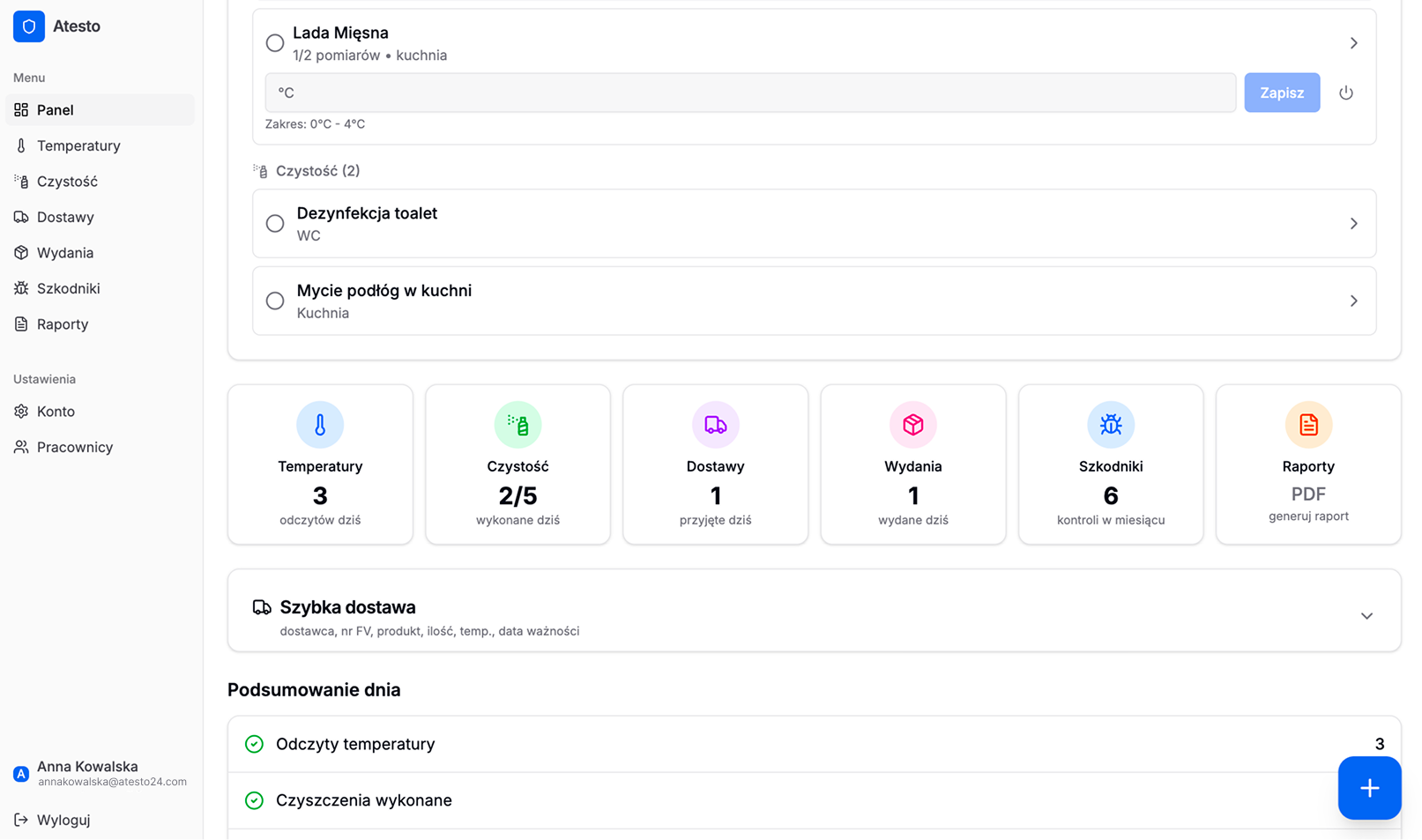The image size is (1422, 840).
Task: Click the Atesto shield logo
Action: (x=29, y=26)
